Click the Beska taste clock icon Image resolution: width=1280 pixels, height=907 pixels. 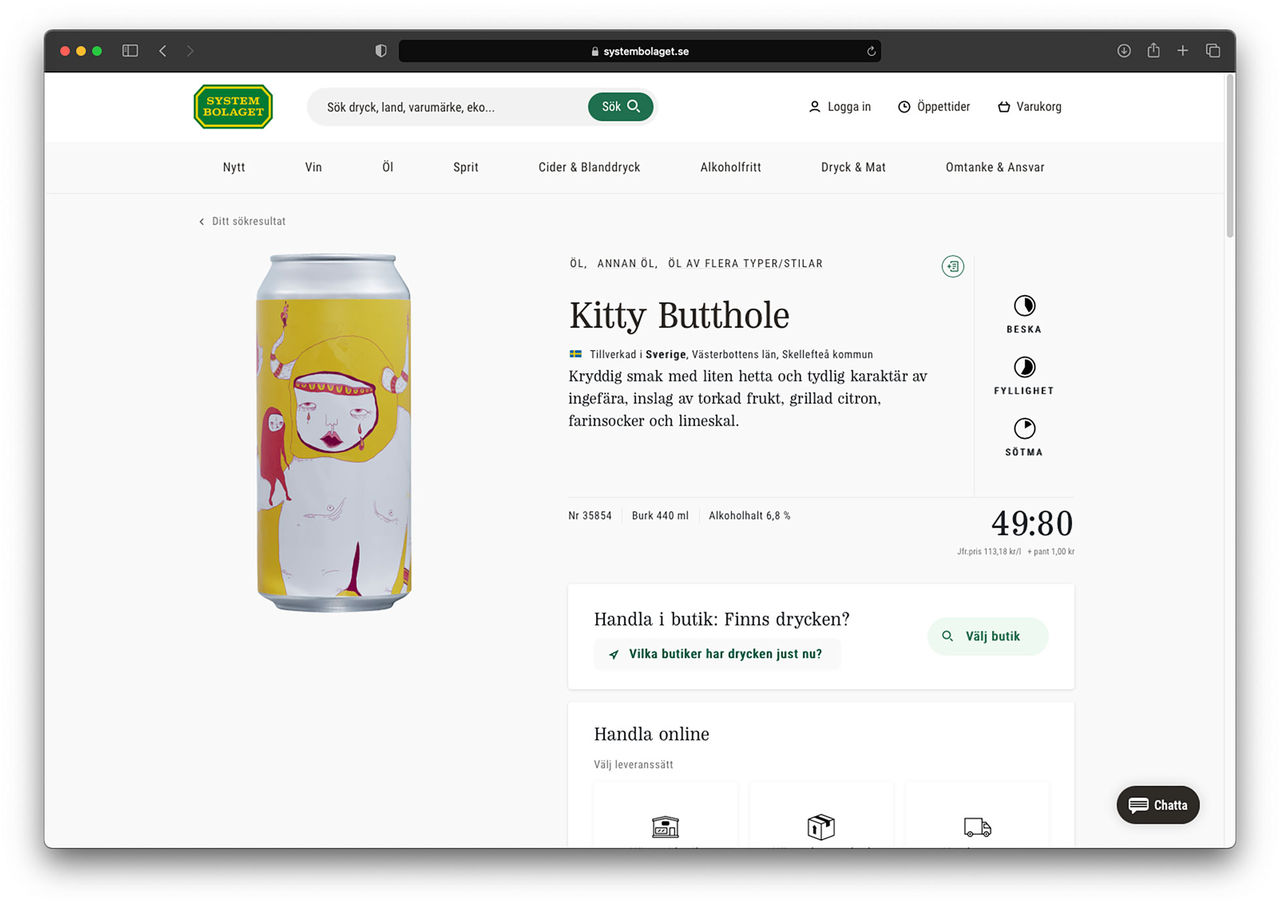point(1024,306)
